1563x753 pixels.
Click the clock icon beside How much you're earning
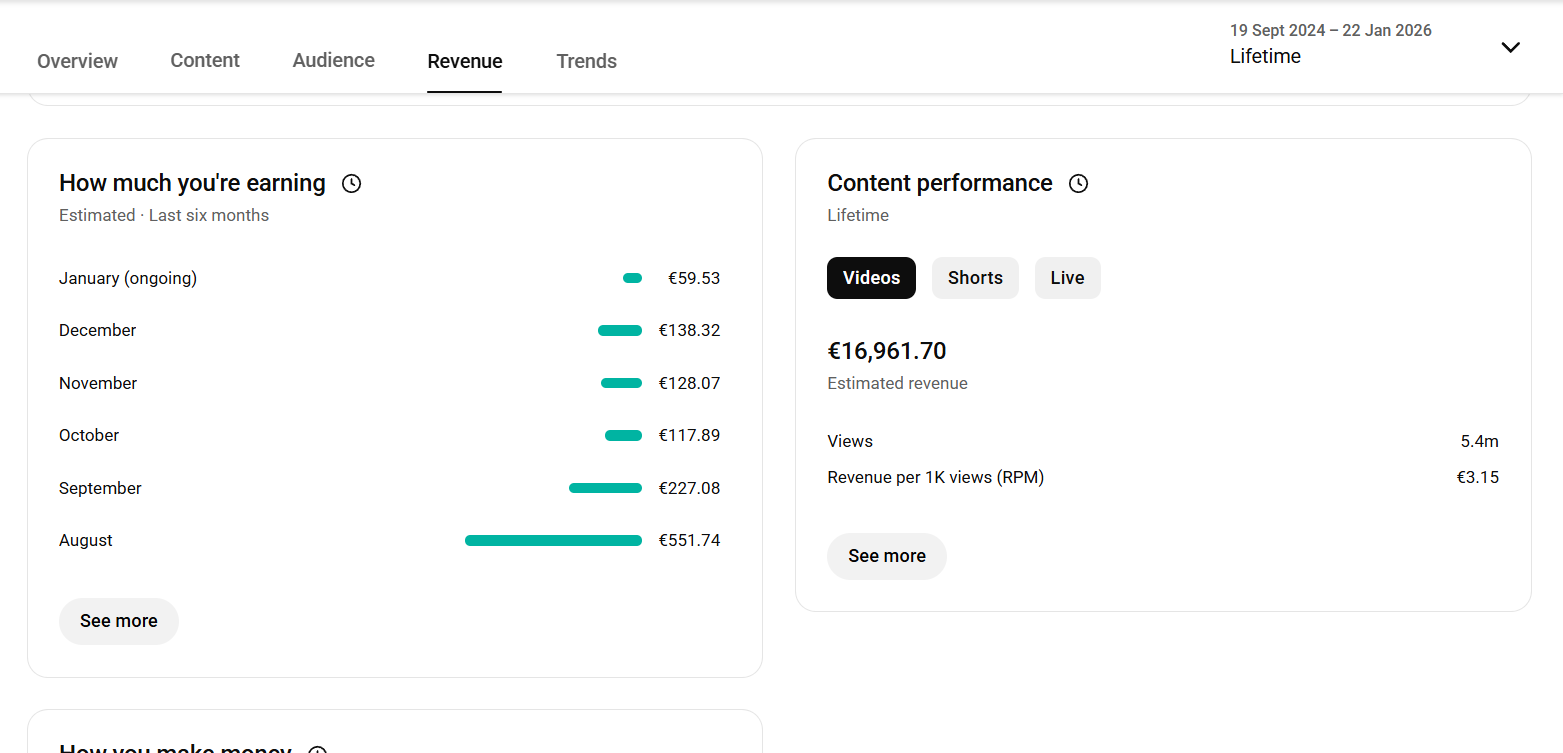tap(351, 184)
